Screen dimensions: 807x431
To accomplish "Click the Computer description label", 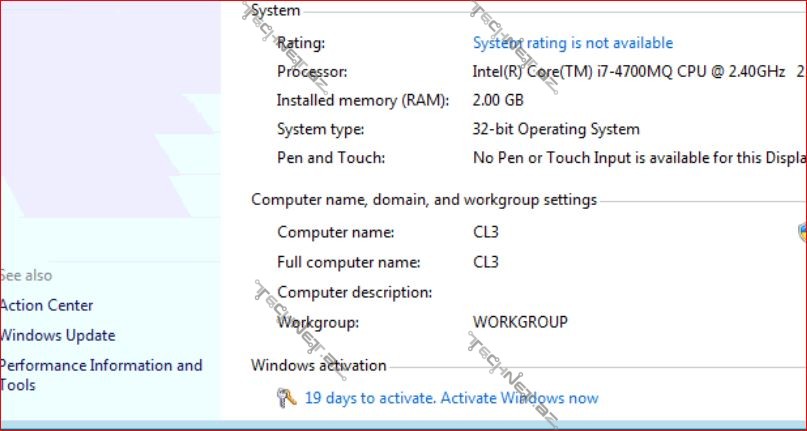I will [x=354, y=292].
